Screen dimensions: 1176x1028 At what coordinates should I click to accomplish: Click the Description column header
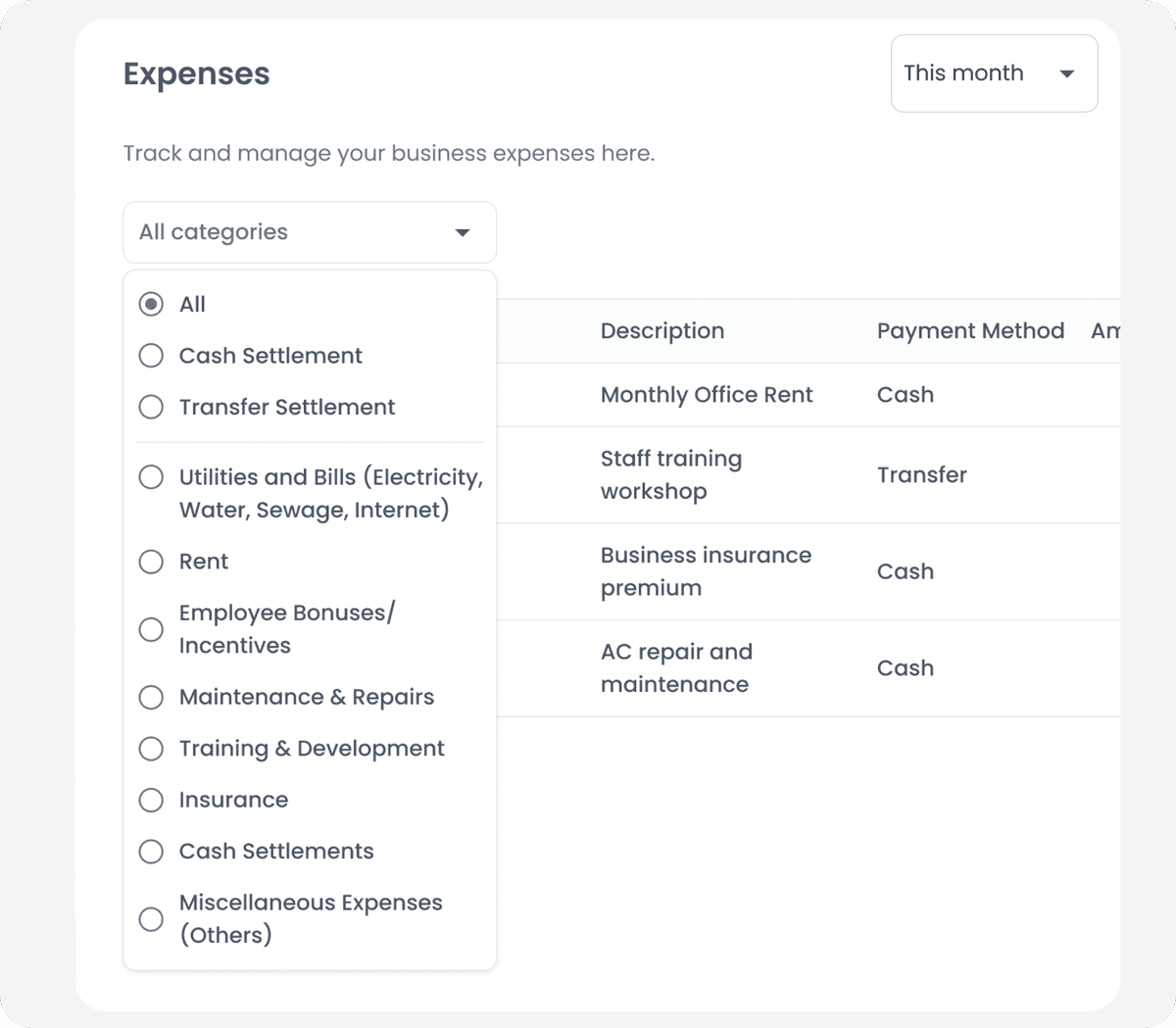coord(662,331)
